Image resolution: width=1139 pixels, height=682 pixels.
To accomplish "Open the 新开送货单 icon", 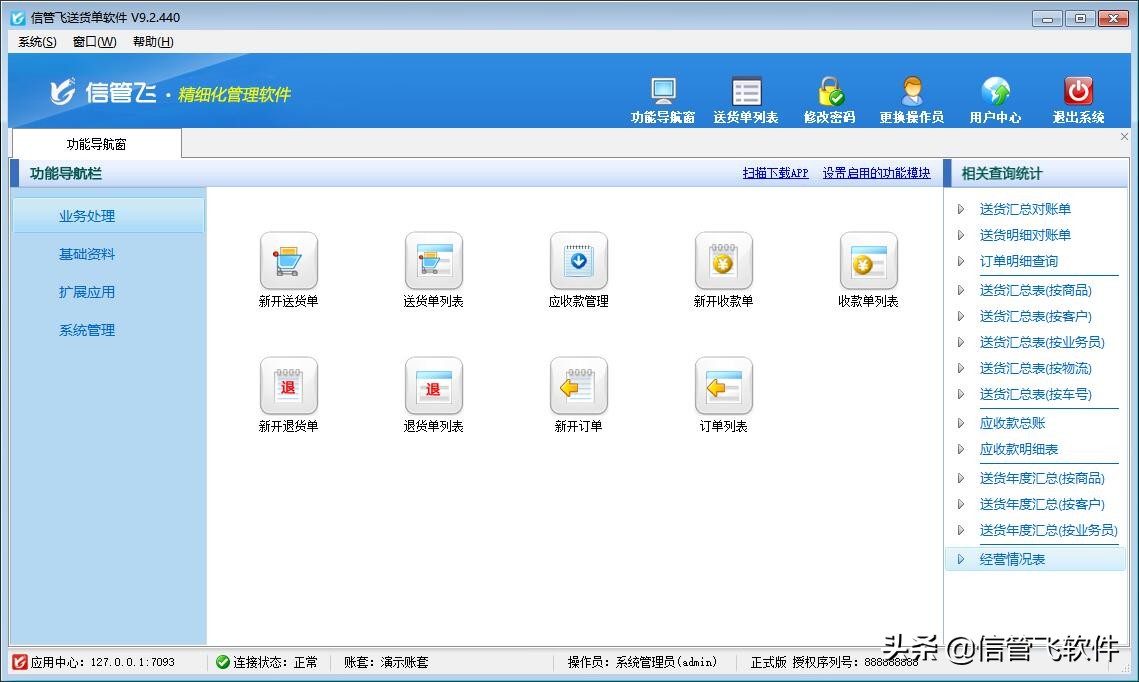I will pos(288,261).
